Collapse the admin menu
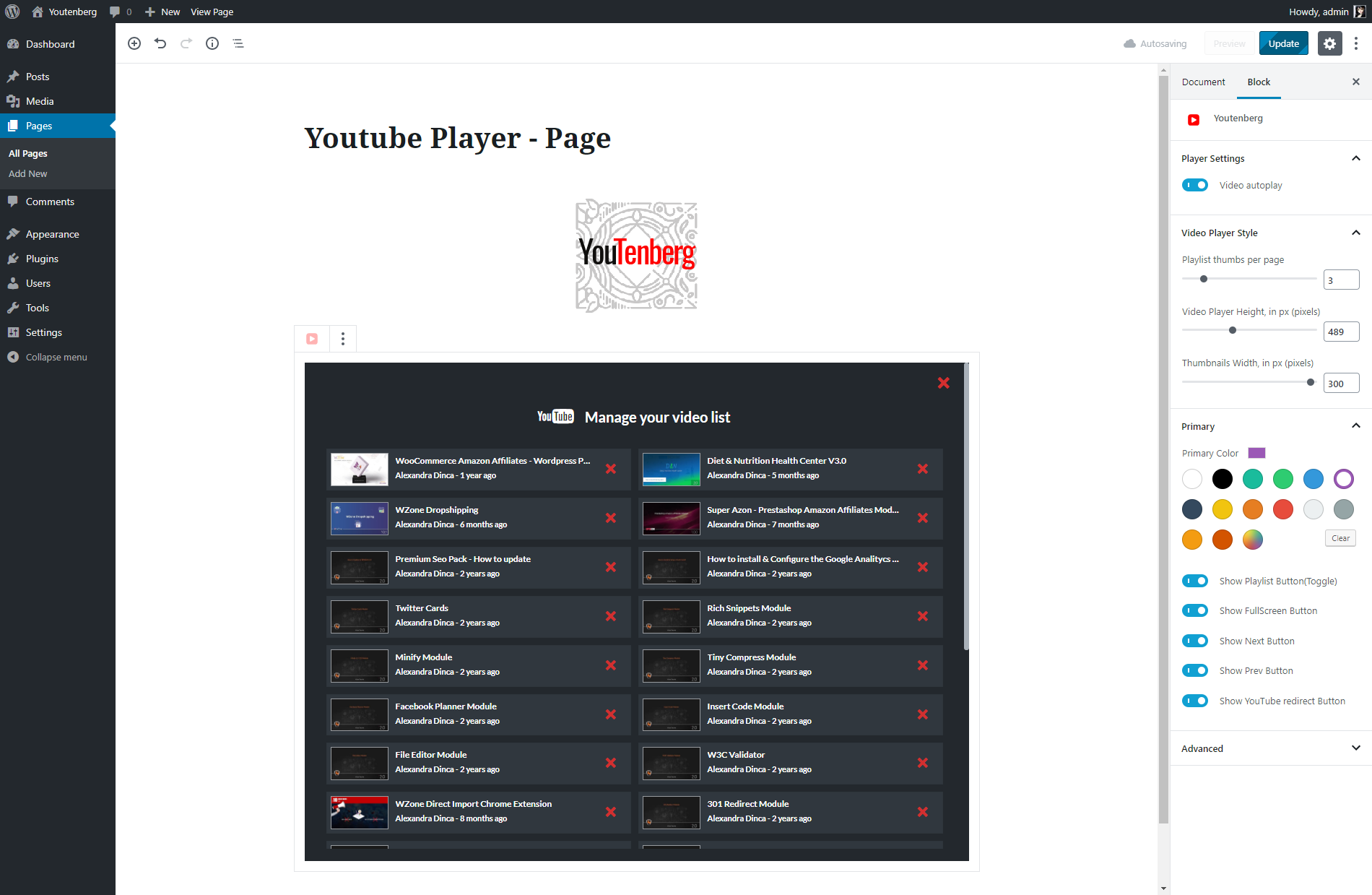The width and height of the screenshot is (1372, 895). click(58, 357)
